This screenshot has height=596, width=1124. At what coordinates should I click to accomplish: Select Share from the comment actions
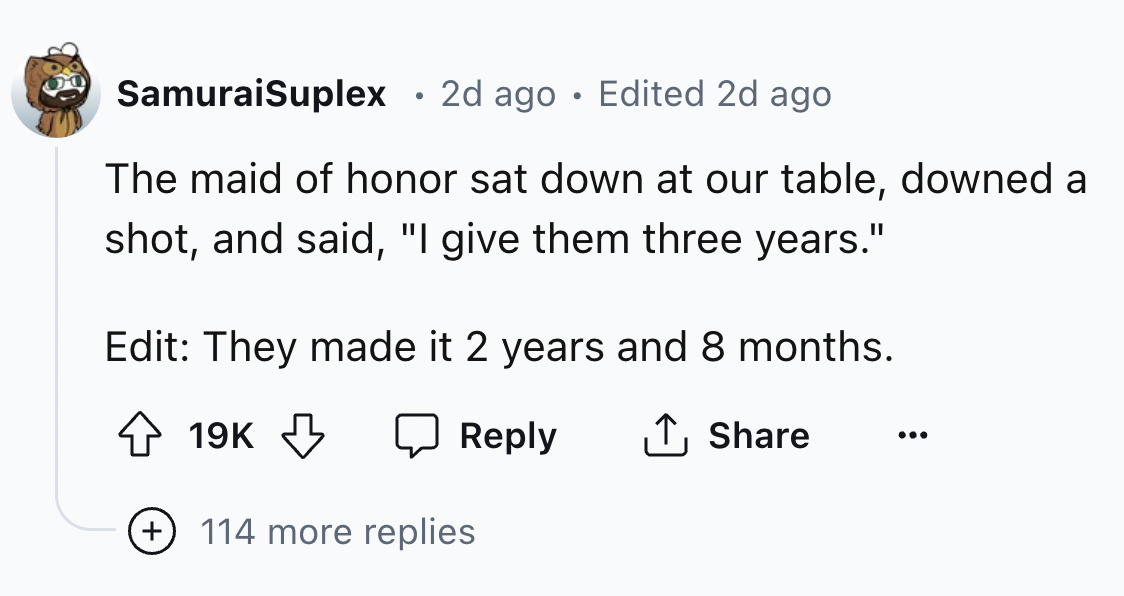tap(761, 435)
